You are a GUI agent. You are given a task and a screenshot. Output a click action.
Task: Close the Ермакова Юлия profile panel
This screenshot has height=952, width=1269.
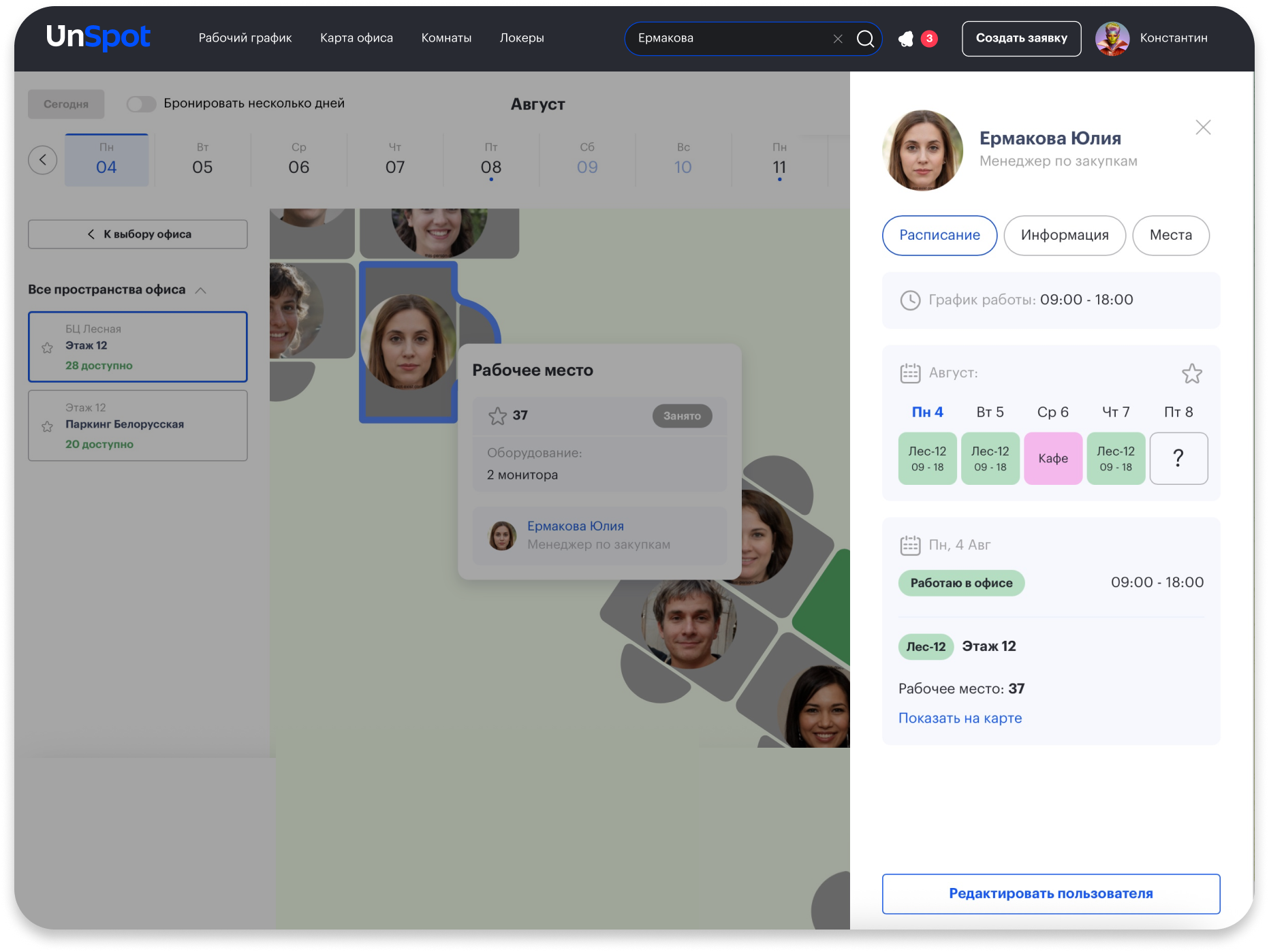pyautogui.click(x=1203, y=127)
